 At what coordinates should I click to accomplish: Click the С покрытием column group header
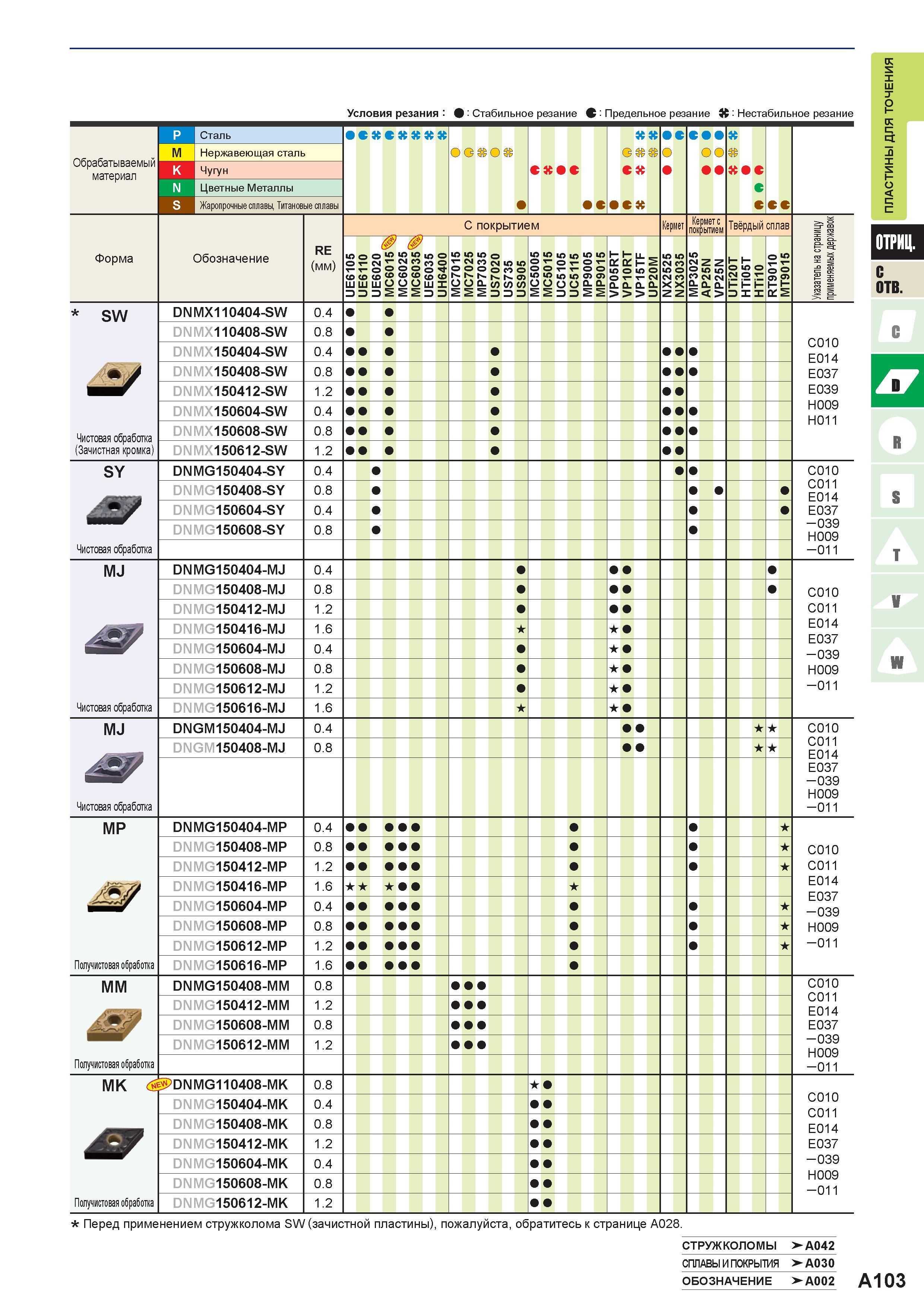(501, 225)
